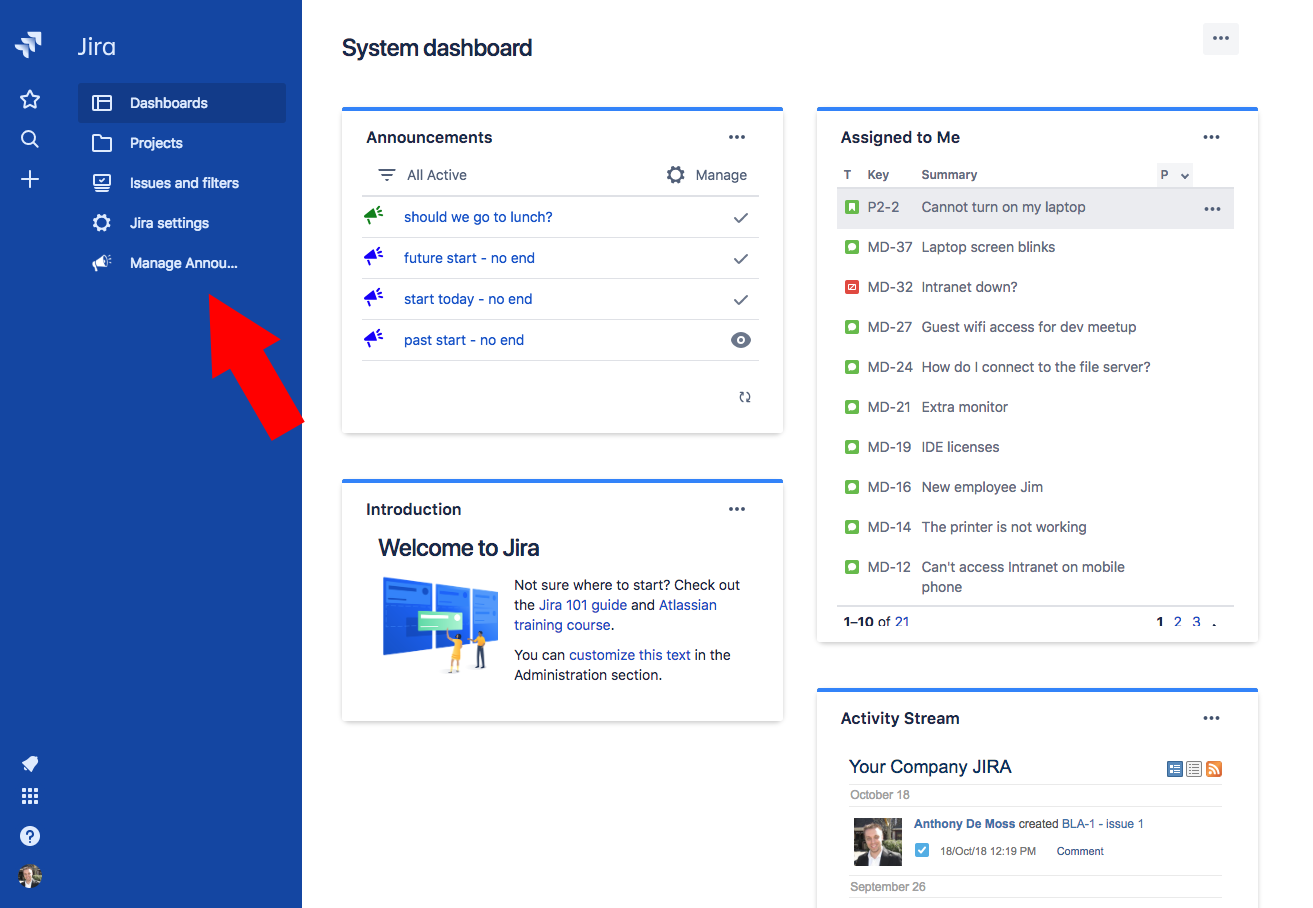Toggle eye icon on 'past start - no end'
Image resolution: width=1313 pixels, height=908 pixels.
(x=741, y=340)
